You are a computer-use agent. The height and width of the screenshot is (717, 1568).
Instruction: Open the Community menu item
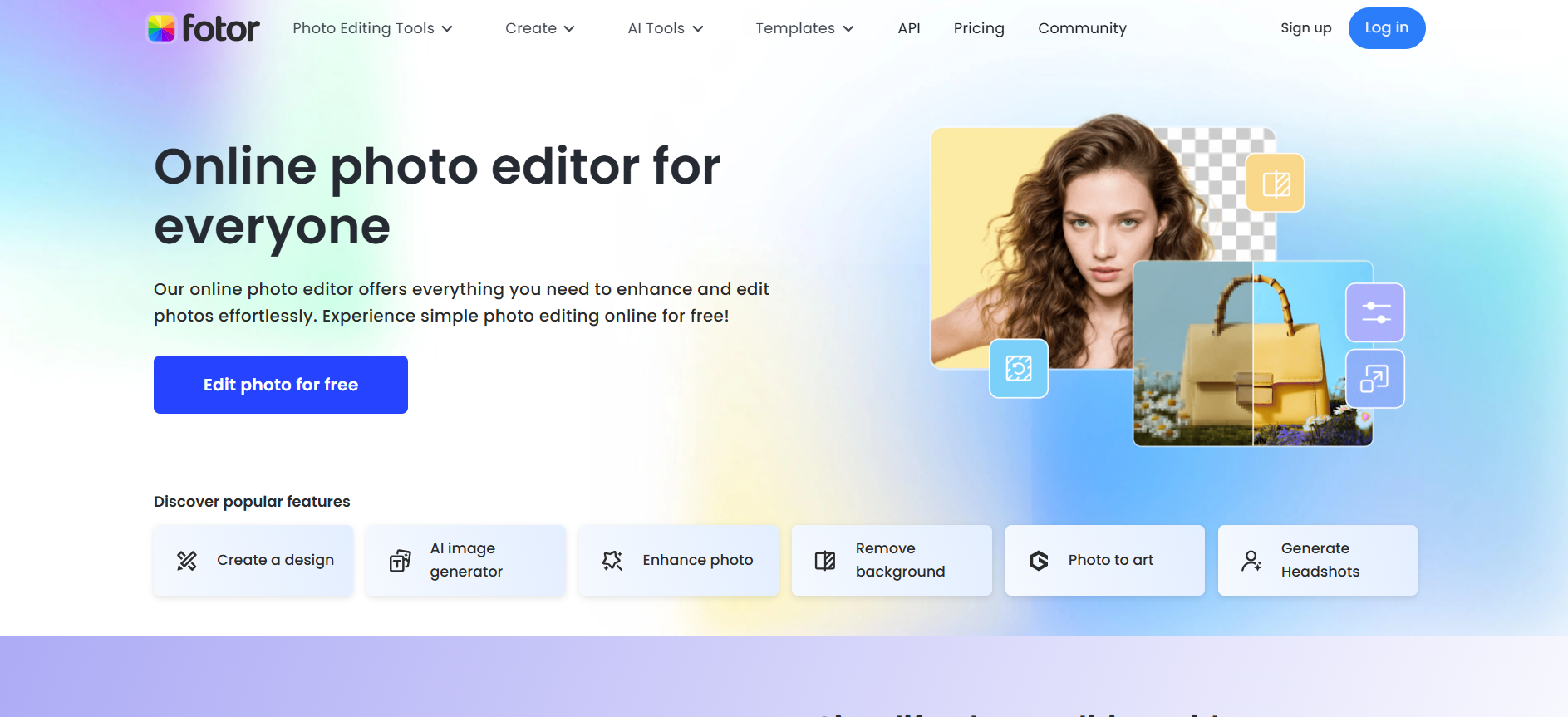click(1082, 28)
